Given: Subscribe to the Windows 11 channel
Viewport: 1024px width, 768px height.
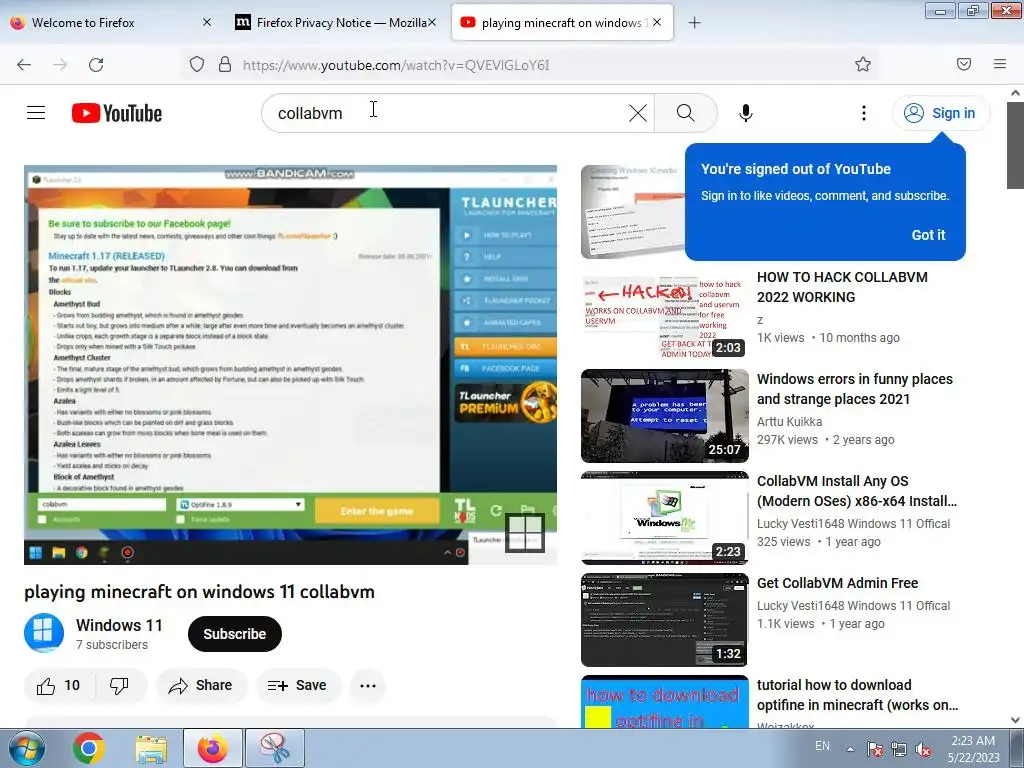Looking at the screenshot, I should pos(234,634).
